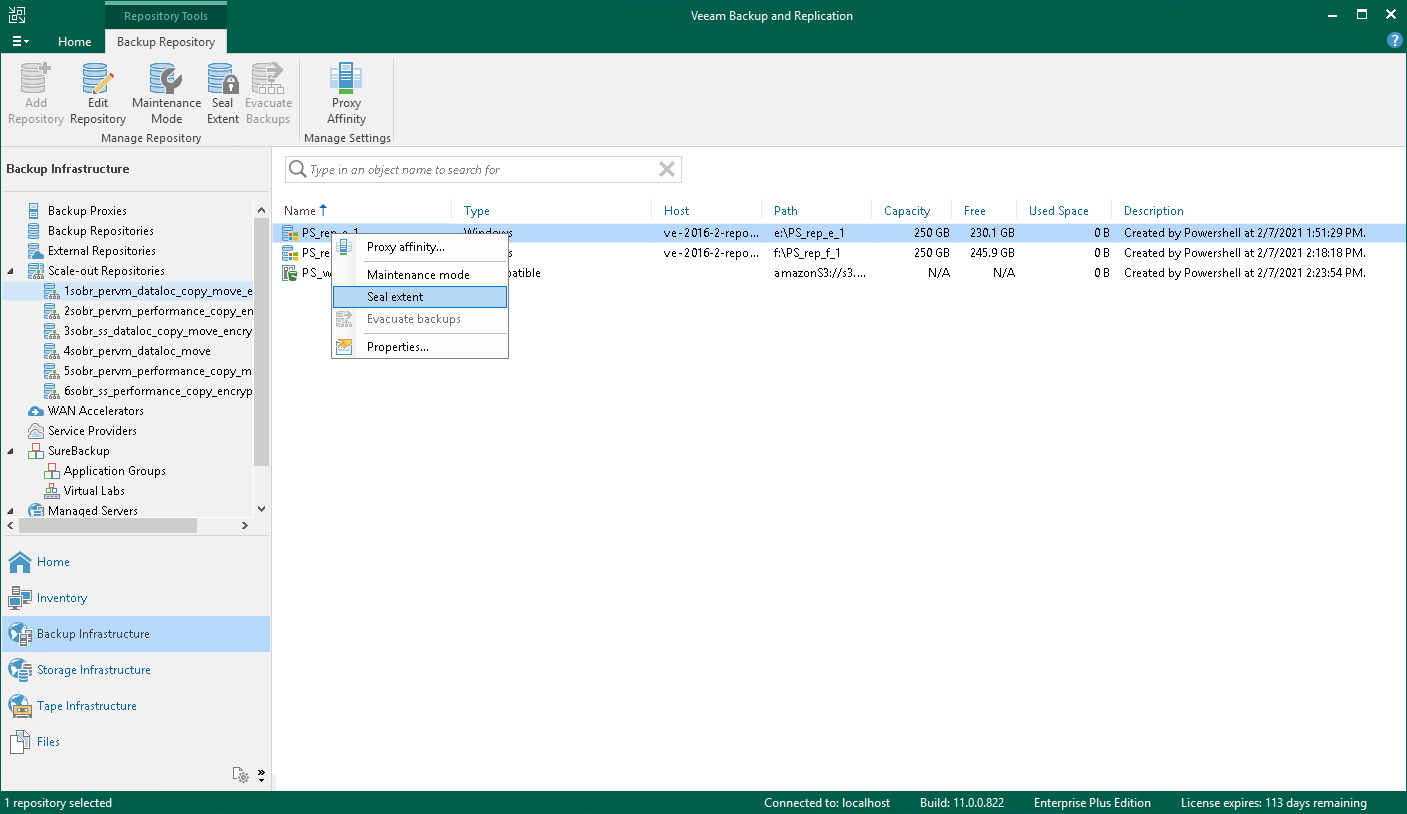Image resolution: width=1407 pixels, height=814 pixels.
Task: Select the 4sobr_pervm_dataloc_move repository
Action: coord(137,351)
